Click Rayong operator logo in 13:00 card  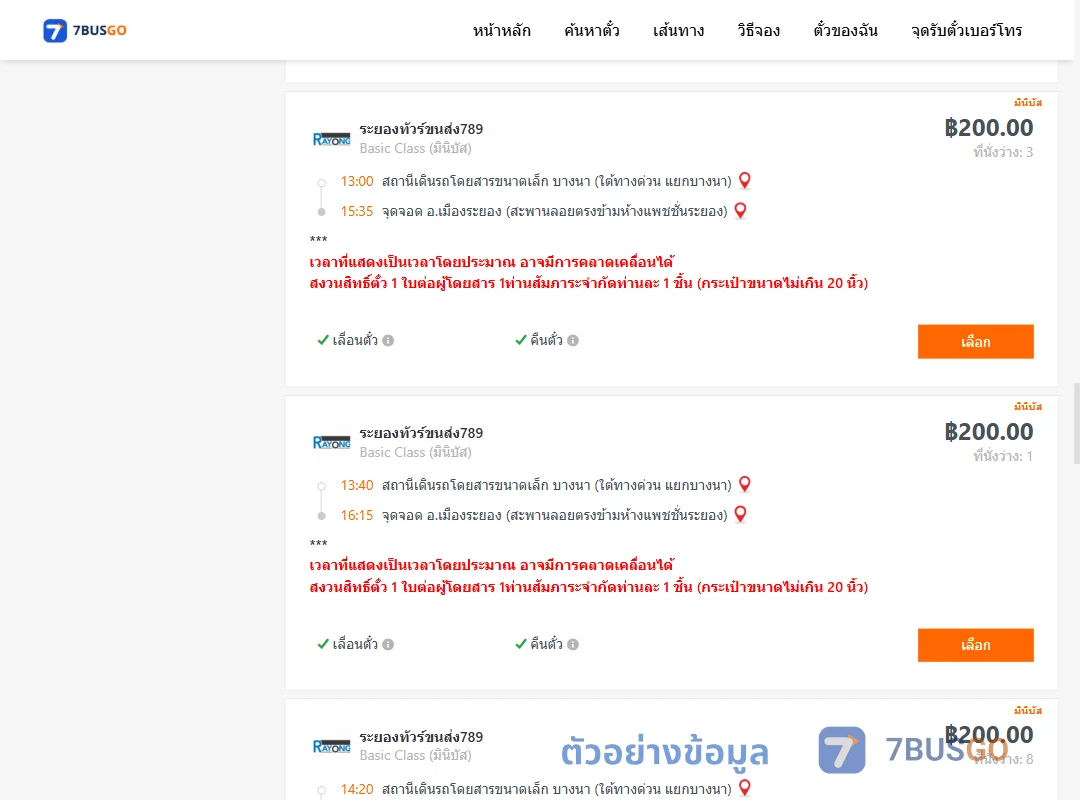click(x=331, y=139)
